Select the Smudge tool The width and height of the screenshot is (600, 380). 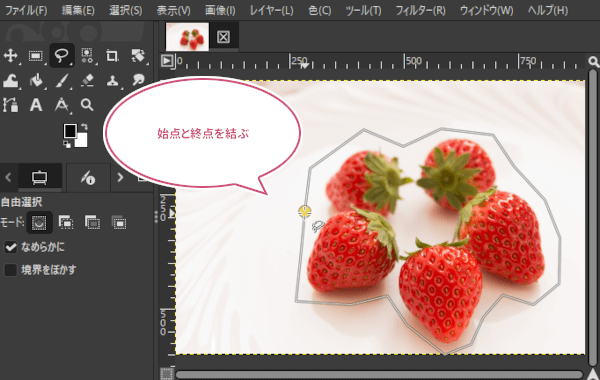(x=138, y=80)
